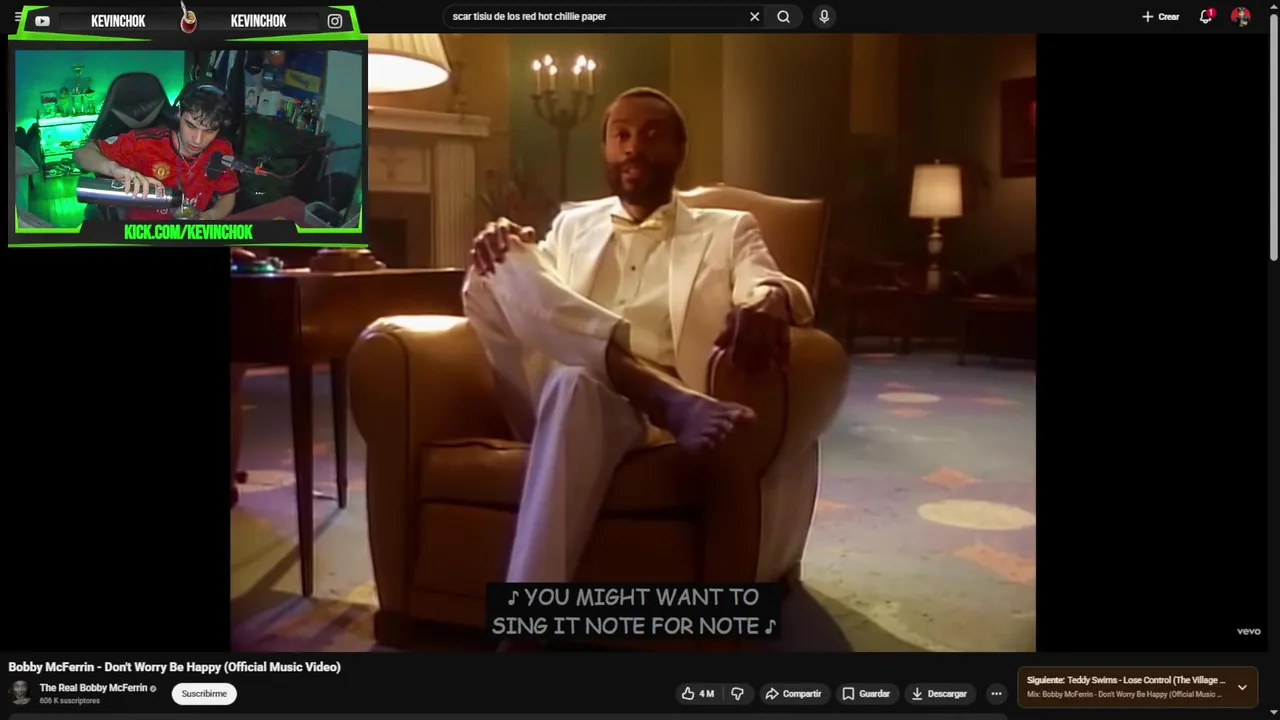1280x720 pixels.
Task: Dislike the video with the thumbs down
Action: 738,694
